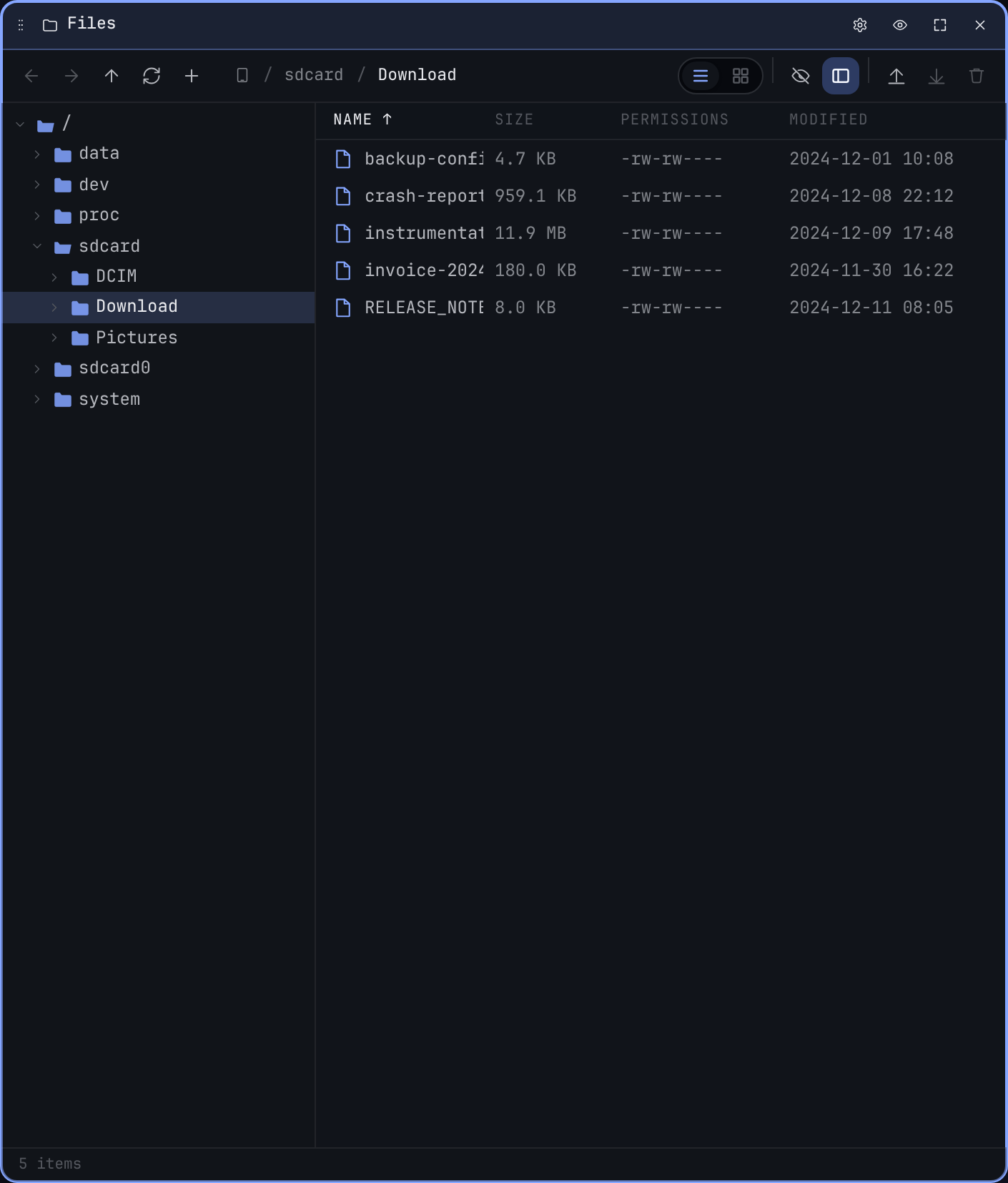Toggle hidden files visibility
This screenshot has width=1008, height=1183.
(801, 76)
